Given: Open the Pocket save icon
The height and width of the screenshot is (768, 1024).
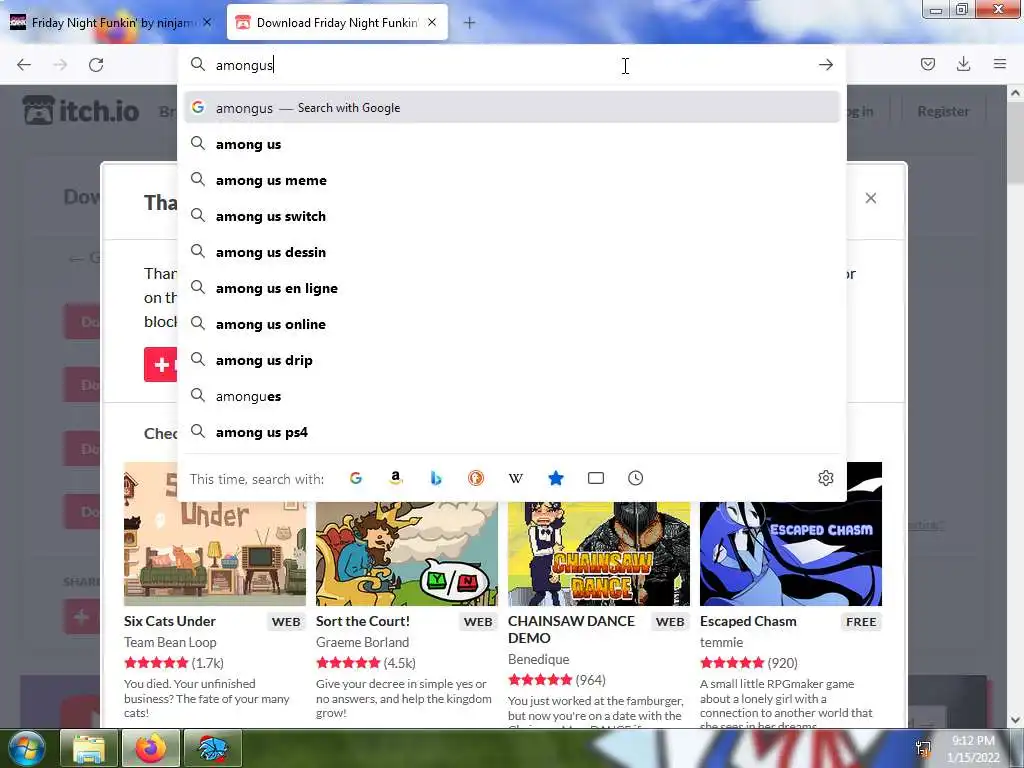Looking at the screenshot, I should coord(927,64).
